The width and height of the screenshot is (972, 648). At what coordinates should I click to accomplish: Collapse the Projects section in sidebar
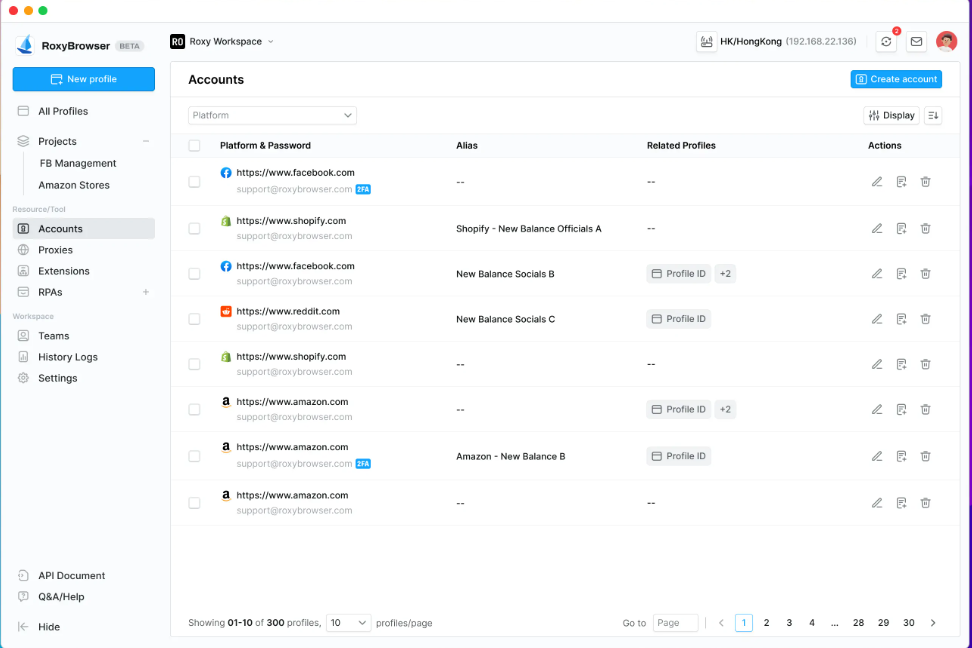coord(146,141)
